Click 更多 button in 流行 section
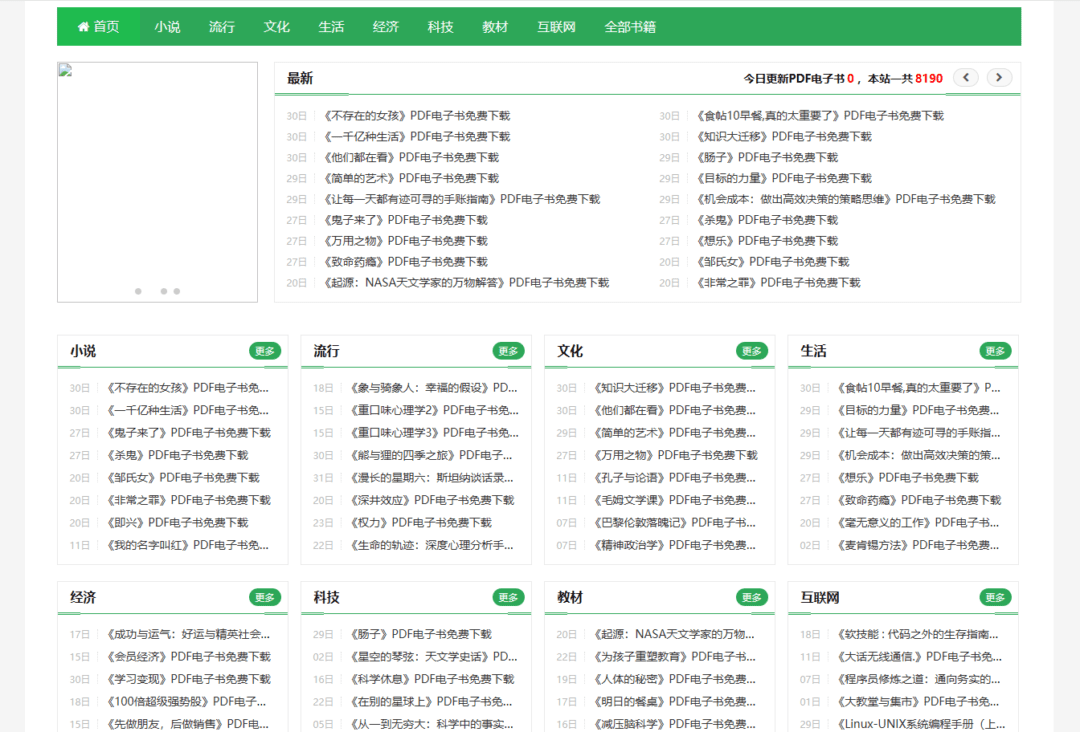 click(x=508, y=351)
